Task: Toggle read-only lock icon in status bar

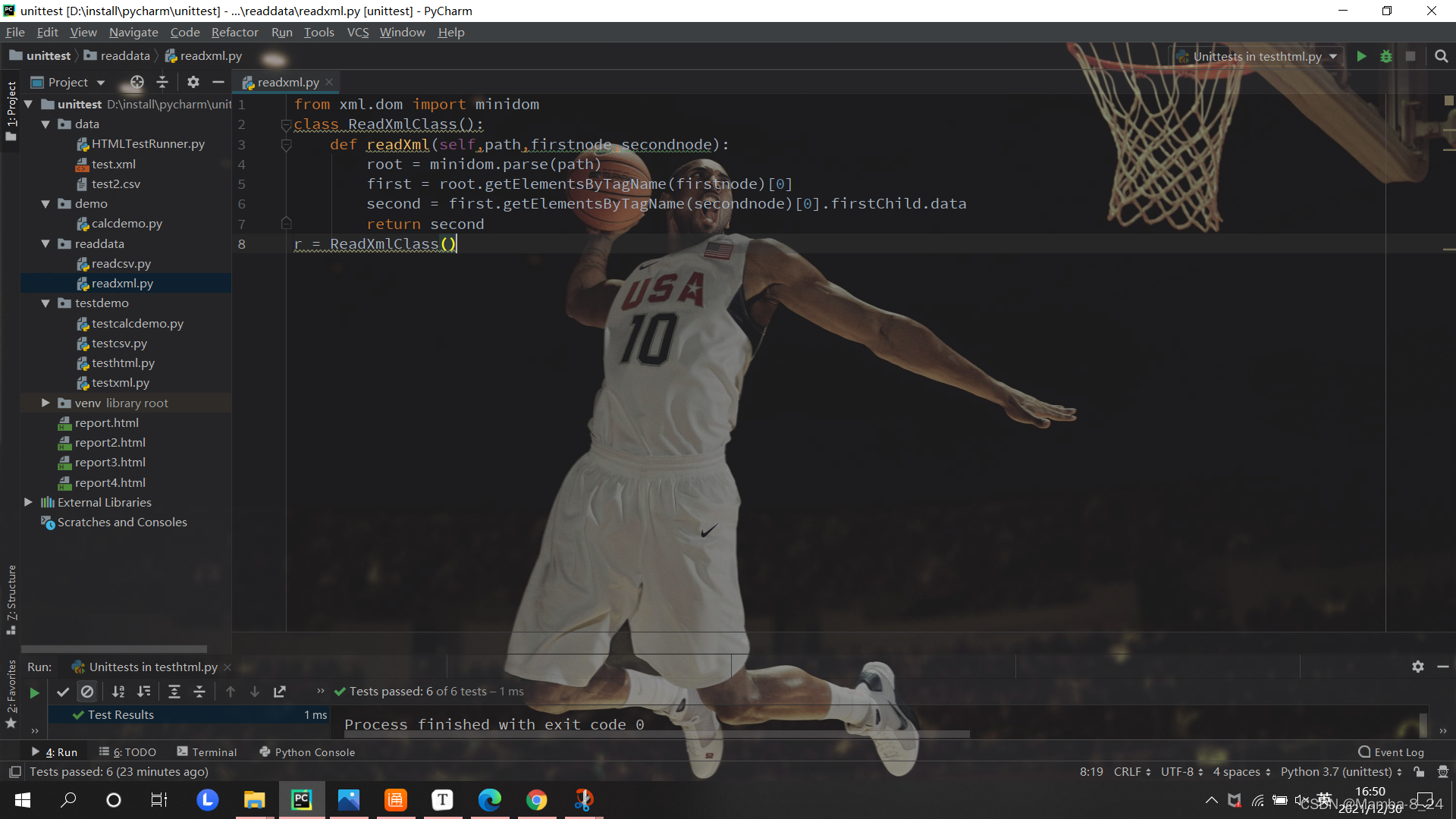Action: [x=1419, y=772]
